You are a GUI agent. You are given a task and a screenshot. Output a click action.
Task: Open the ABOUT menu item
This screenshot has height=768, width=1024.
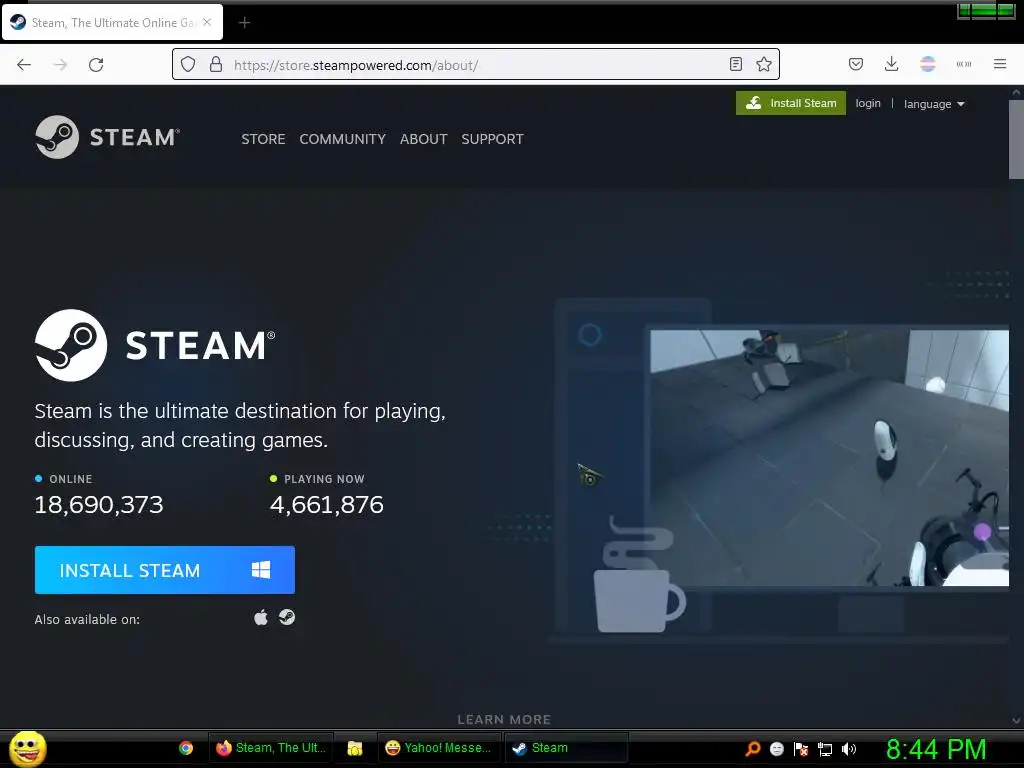423,139
